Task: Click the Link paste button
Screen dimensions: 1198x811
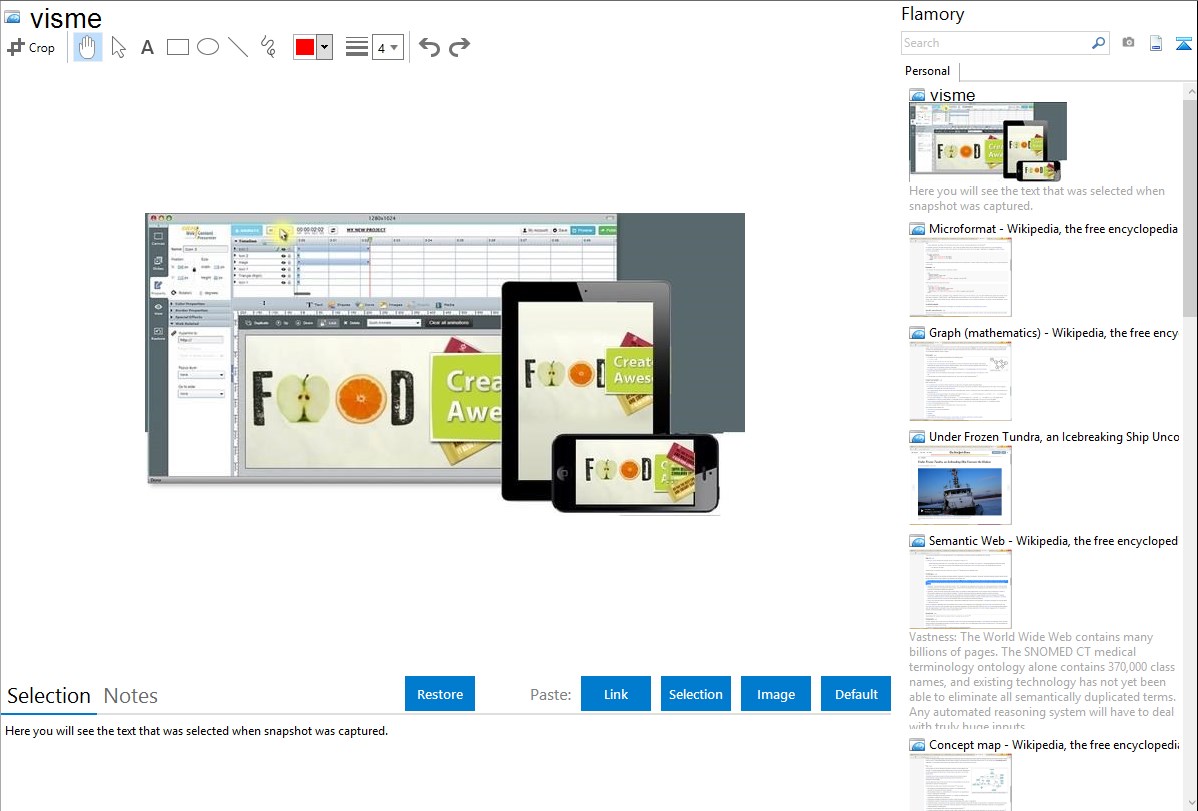Action: 616,694
